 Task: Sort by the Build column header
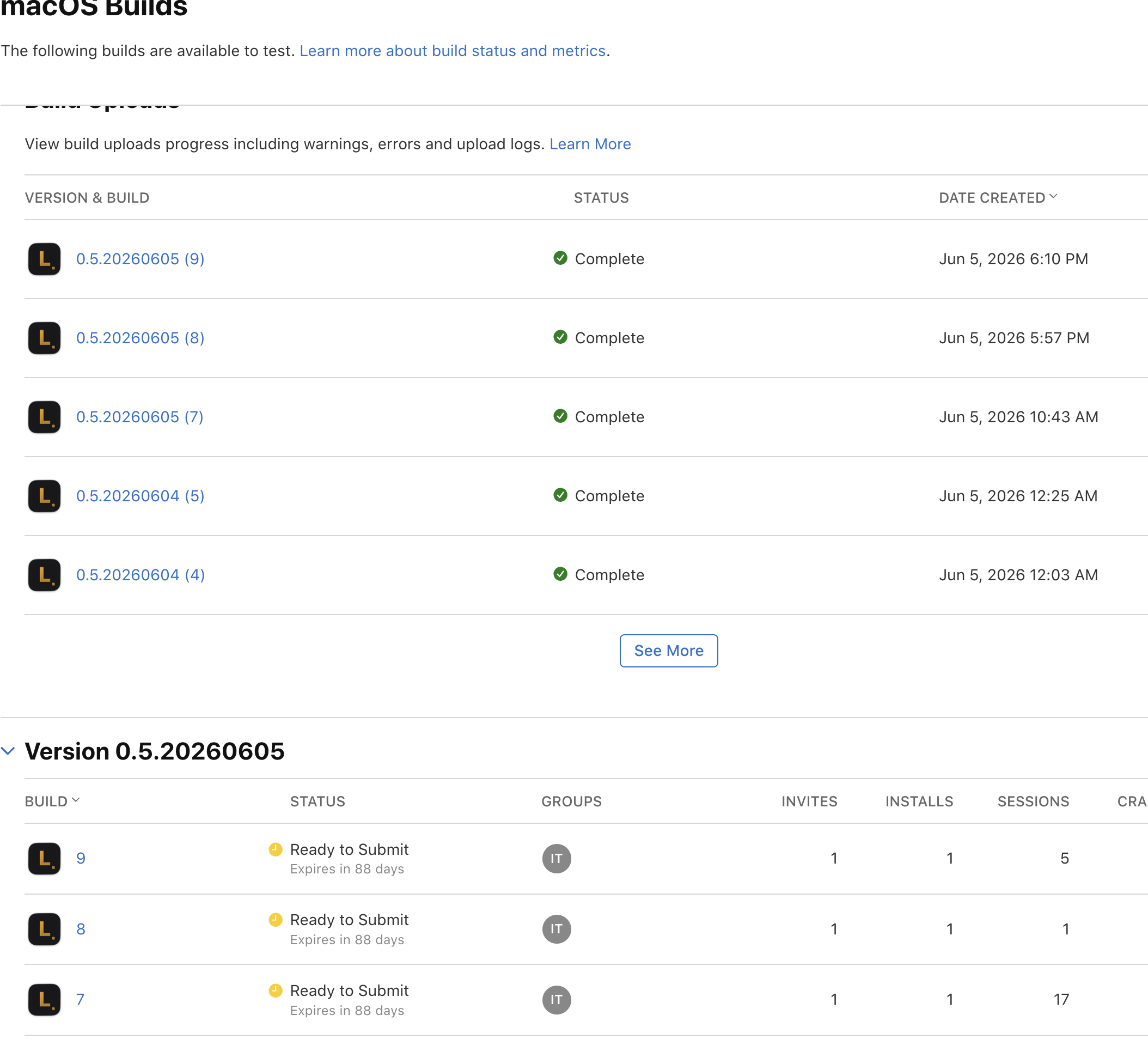point(52,801)
